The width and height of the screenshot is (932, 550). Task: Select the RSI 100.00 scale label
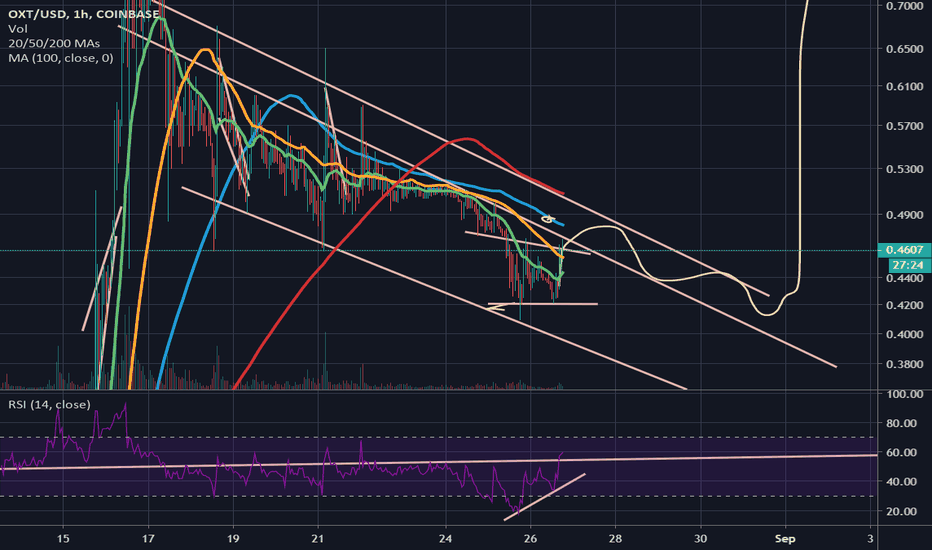[x=905, y=394]
